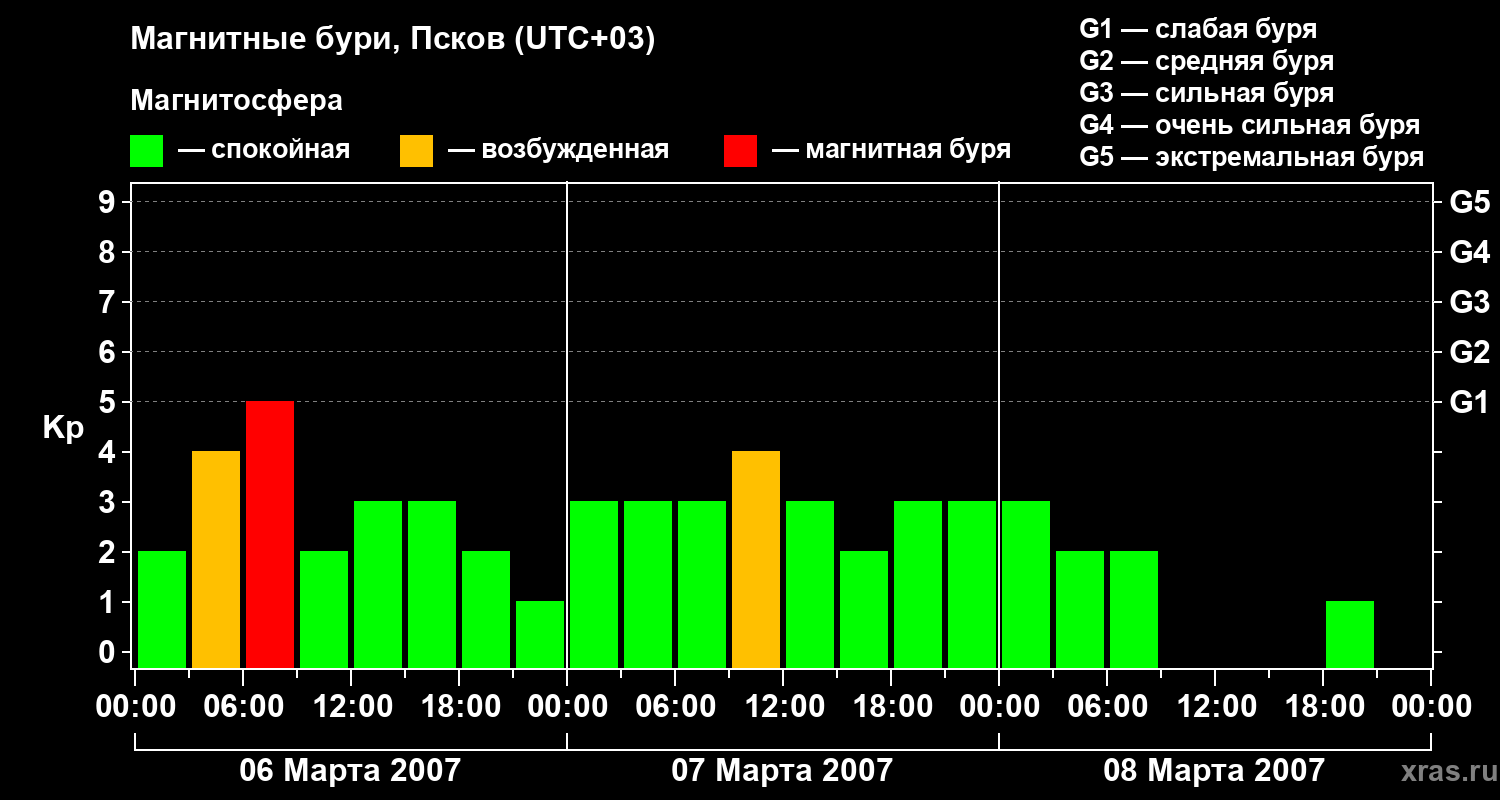Click the 'G5' label on the right axis
The image size is (1500, 800).
[x=1470, y=202]
